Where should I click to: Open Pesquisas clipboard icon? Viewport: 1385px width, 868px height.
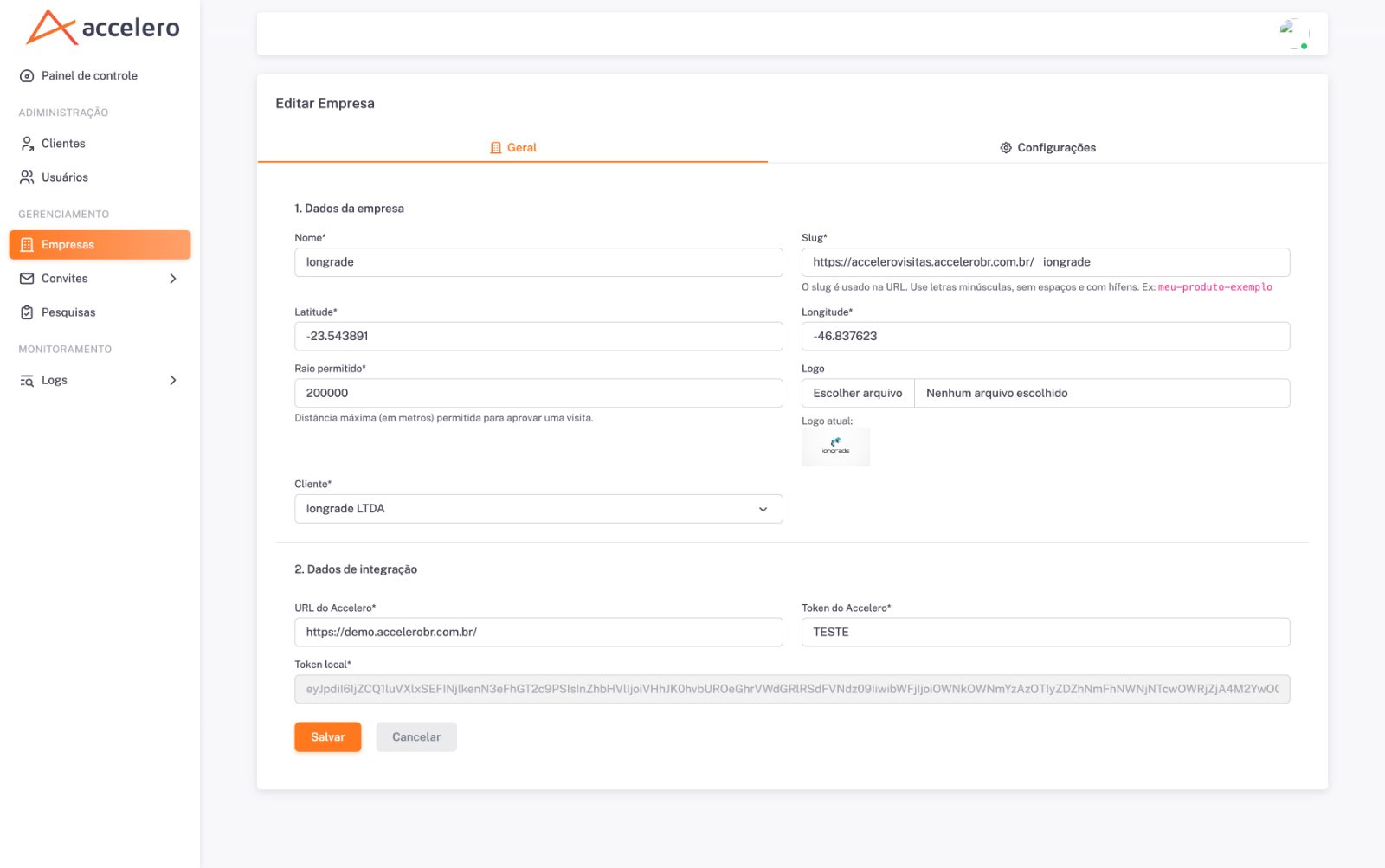click(x=27, y=312)
